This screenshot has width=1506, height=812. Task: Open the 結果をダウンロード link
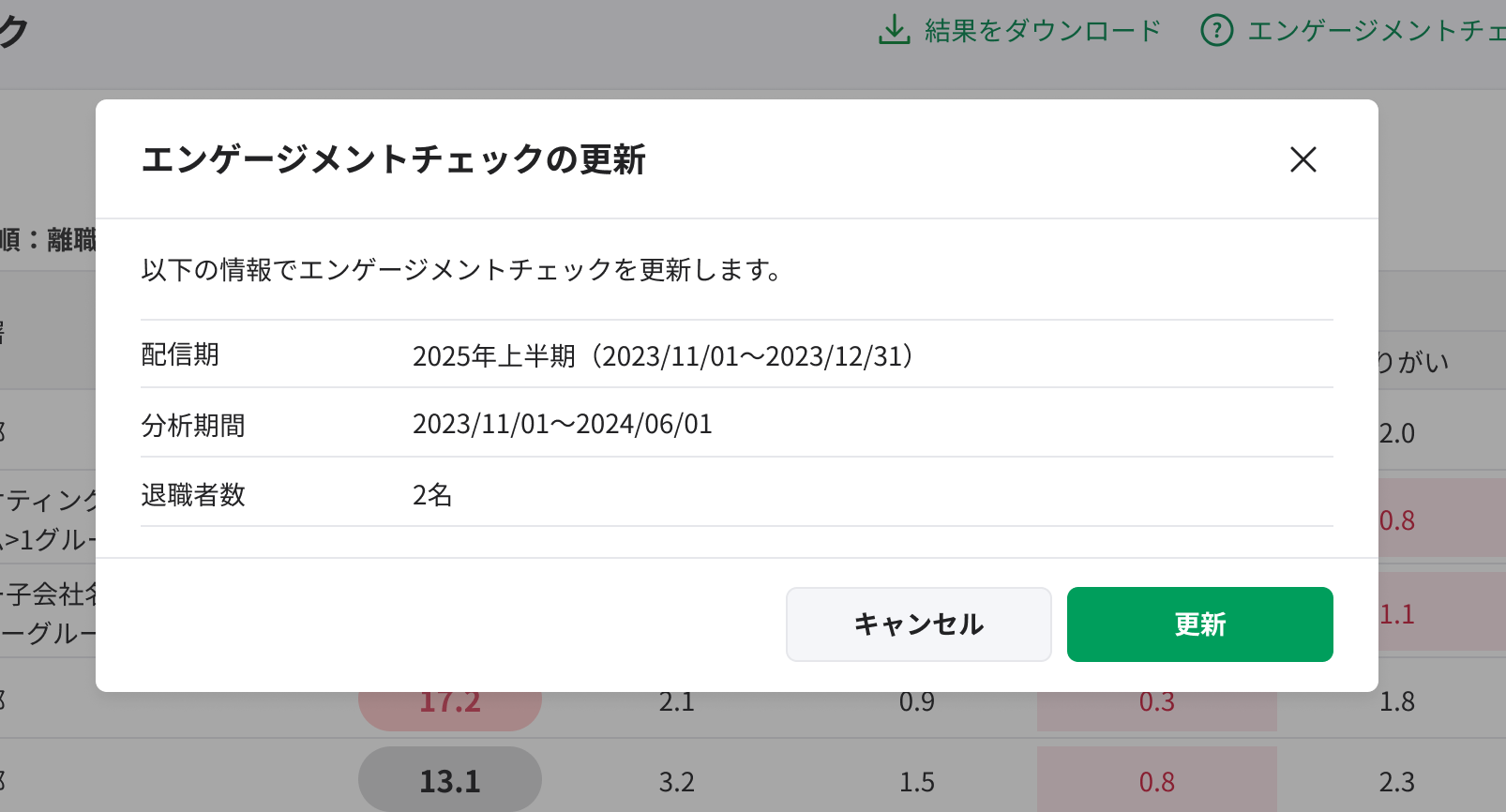(x=1042, y=31)
